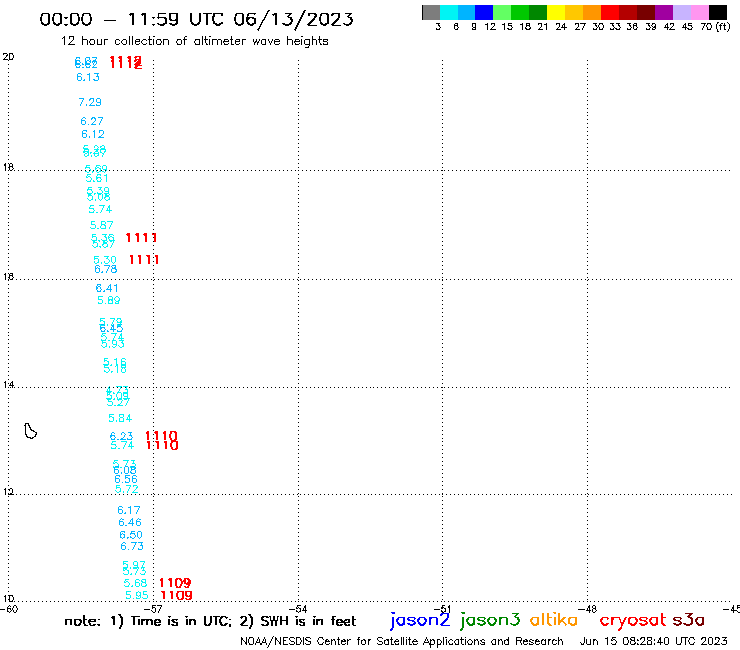
Task: Click the 5.61 wave height value
Action: (97, 178)
